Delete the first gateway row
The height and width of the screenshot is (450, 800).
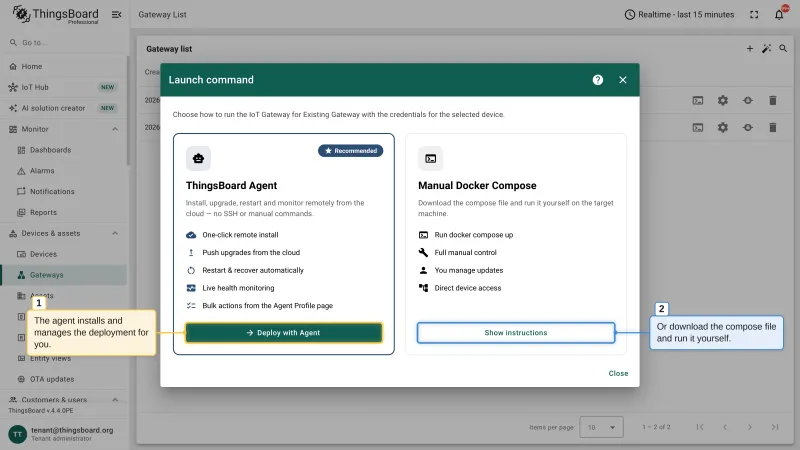[x=772, y=101]
